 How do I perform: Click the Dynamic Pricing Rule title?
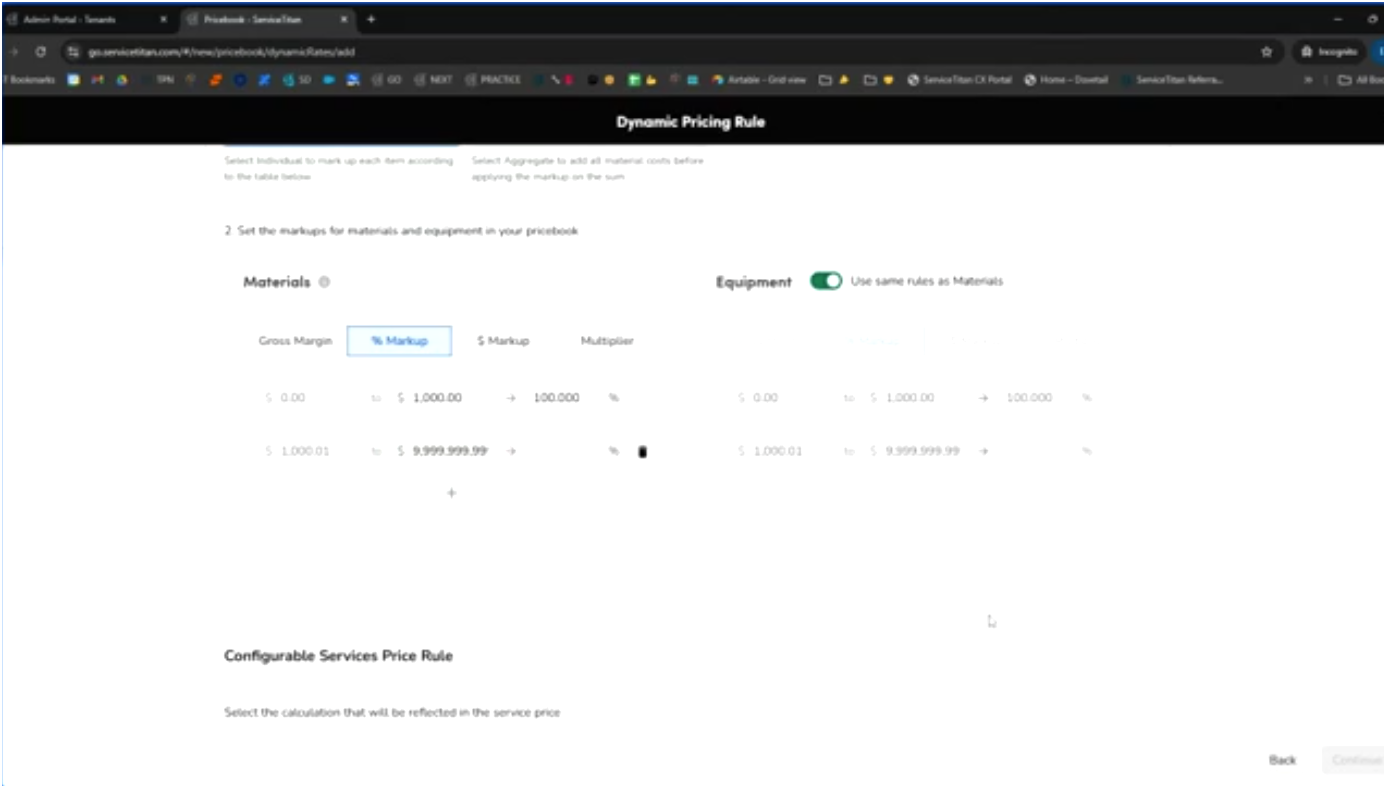pyautogui.click(x=691, y=122)
